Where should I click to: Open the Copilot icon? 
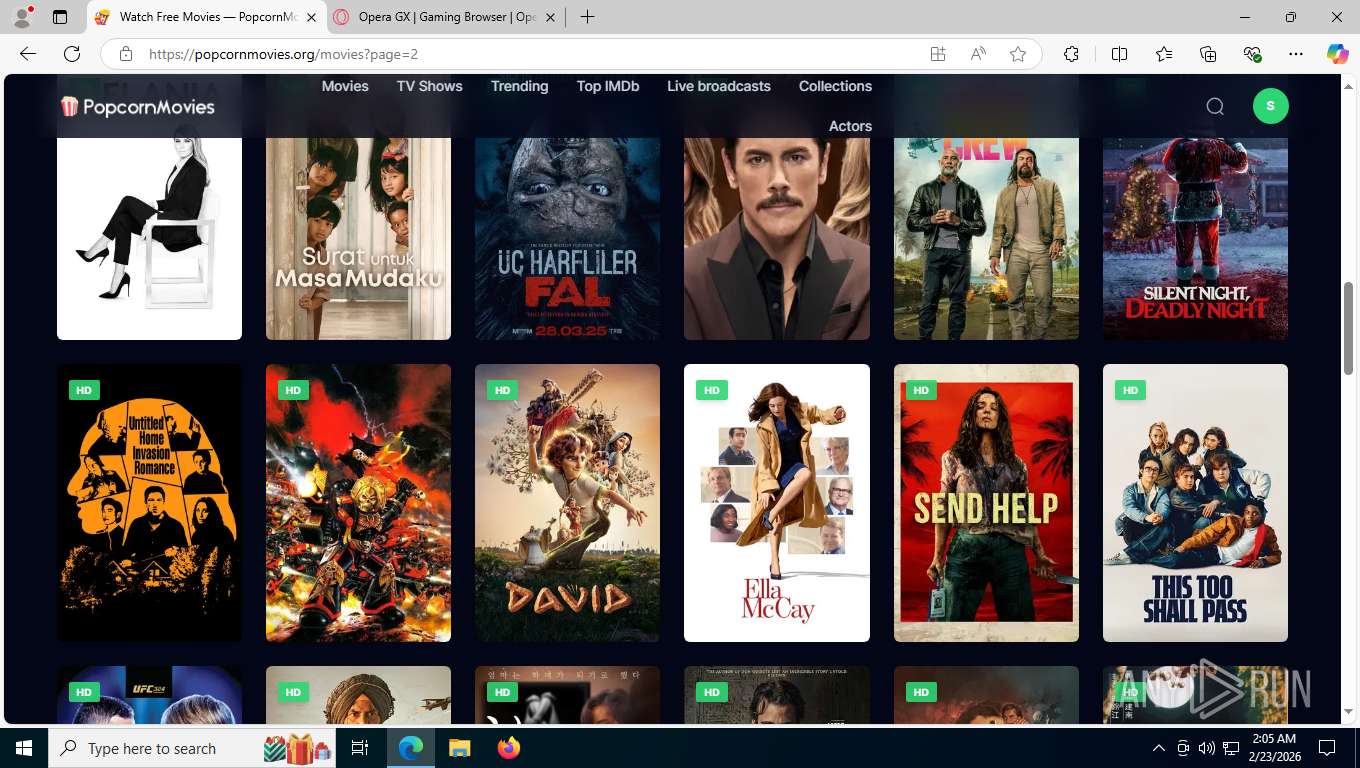tap(1338, 54)
